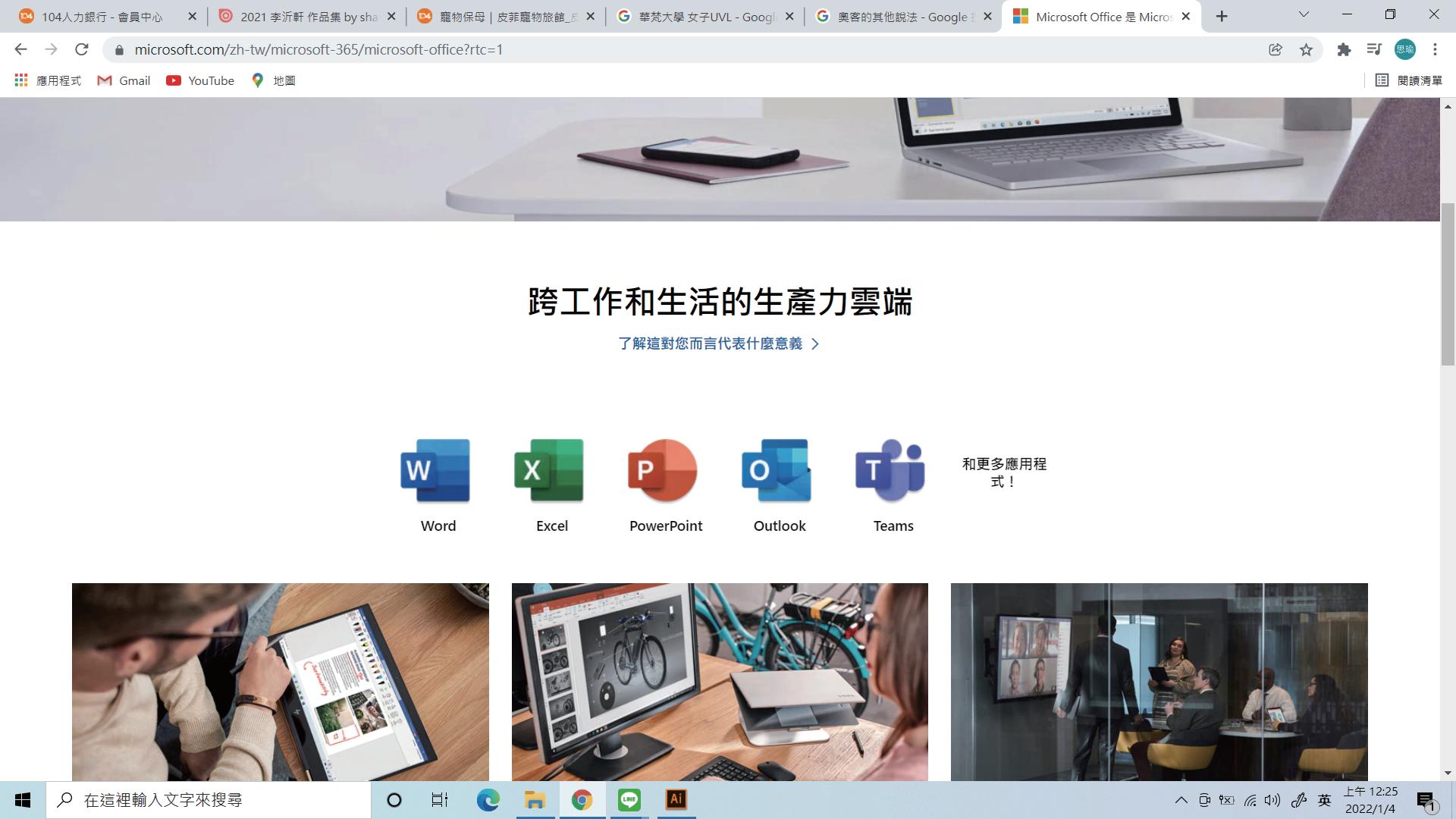Expand the tab search dropdown arrow
Image resolution: width=1456 pixels, height=819 pixels.
[x=1304, y=15]
